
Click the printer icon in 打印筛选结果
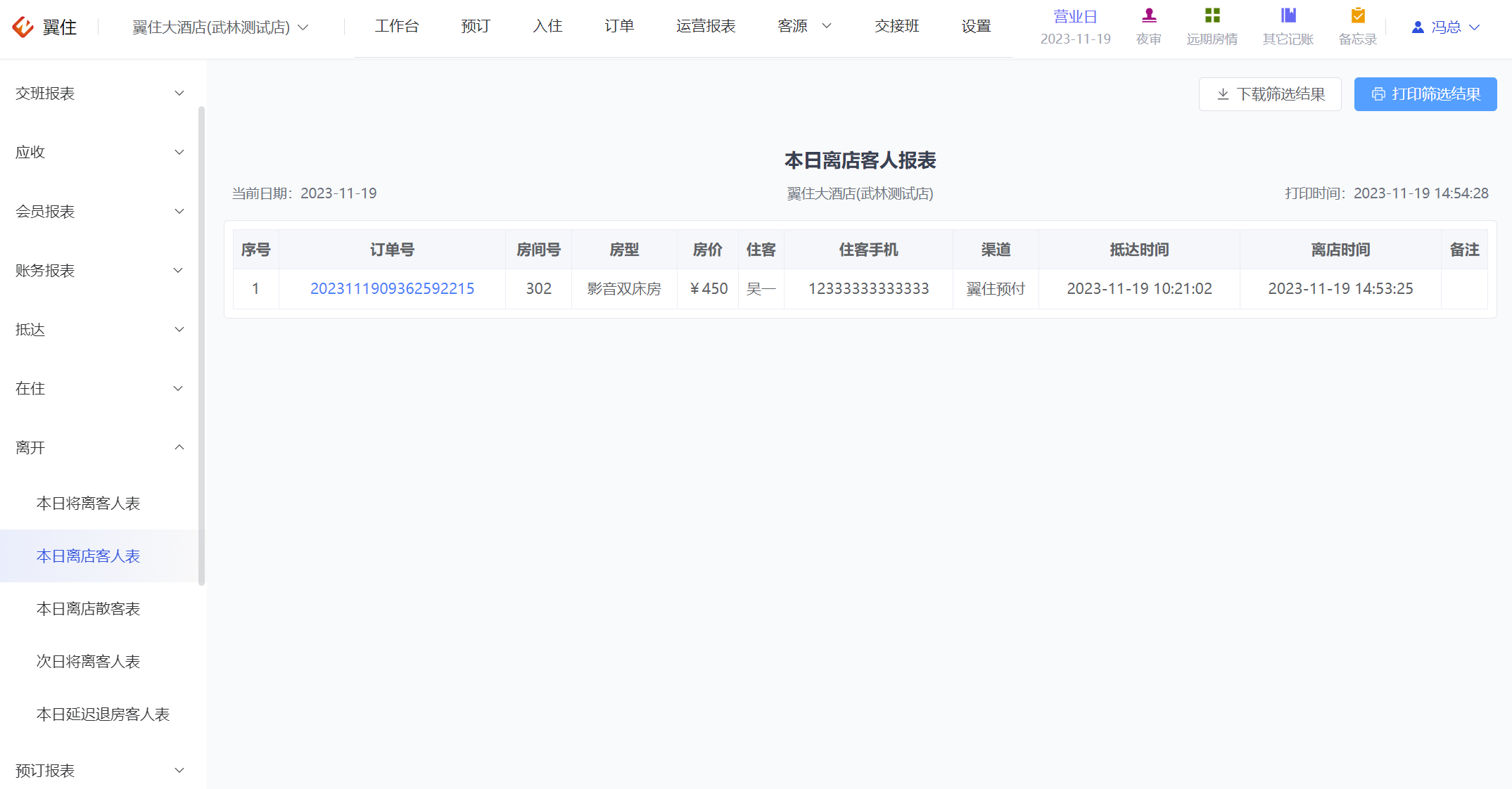(1378, 94)
